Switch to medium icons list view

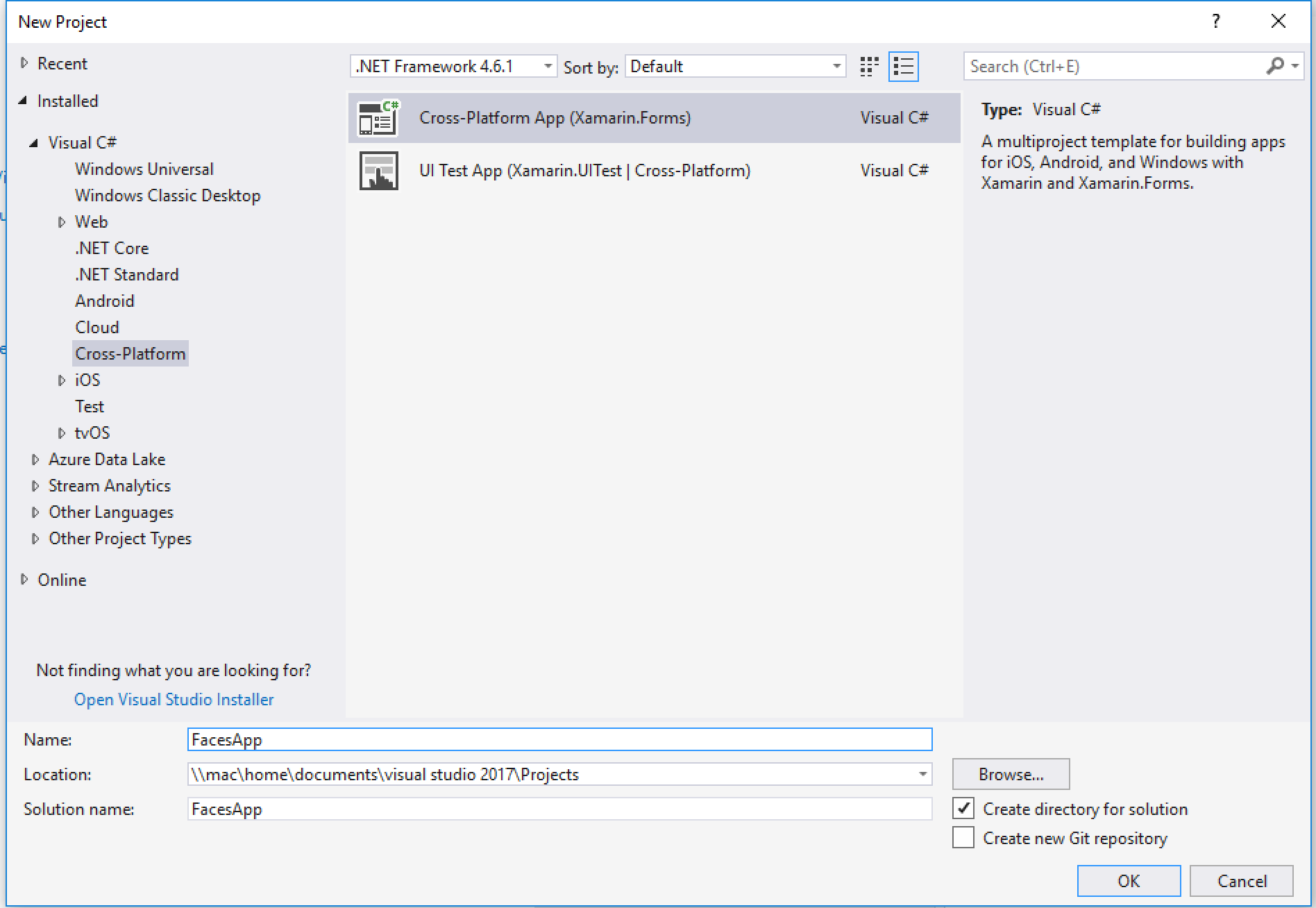(x=904, y=67)
